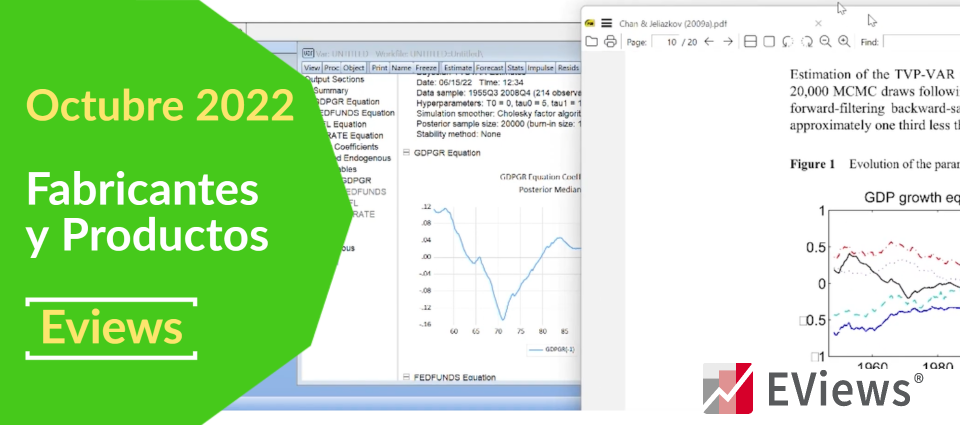960x425 pixels.
Task: Collapse the GDPGR Equation section
Action: pyautogui.click(x=406, y=152)
